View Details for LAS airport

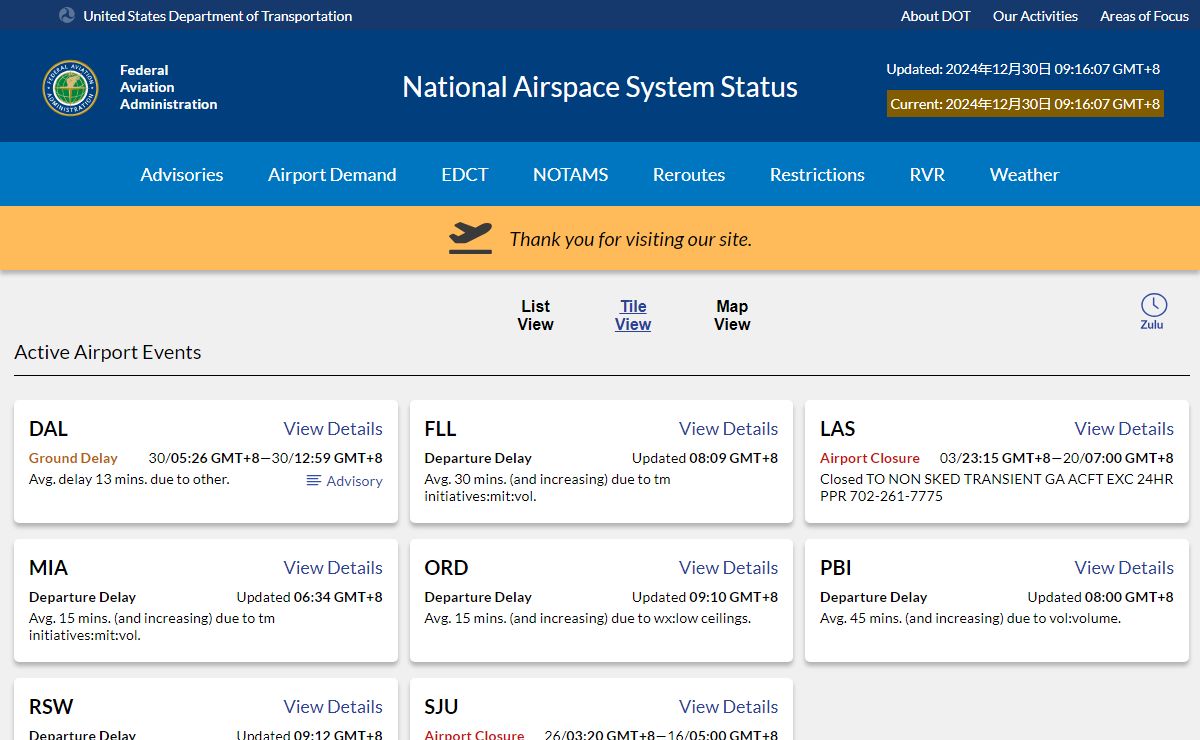pyautogui.click(x=1124, y=428)
